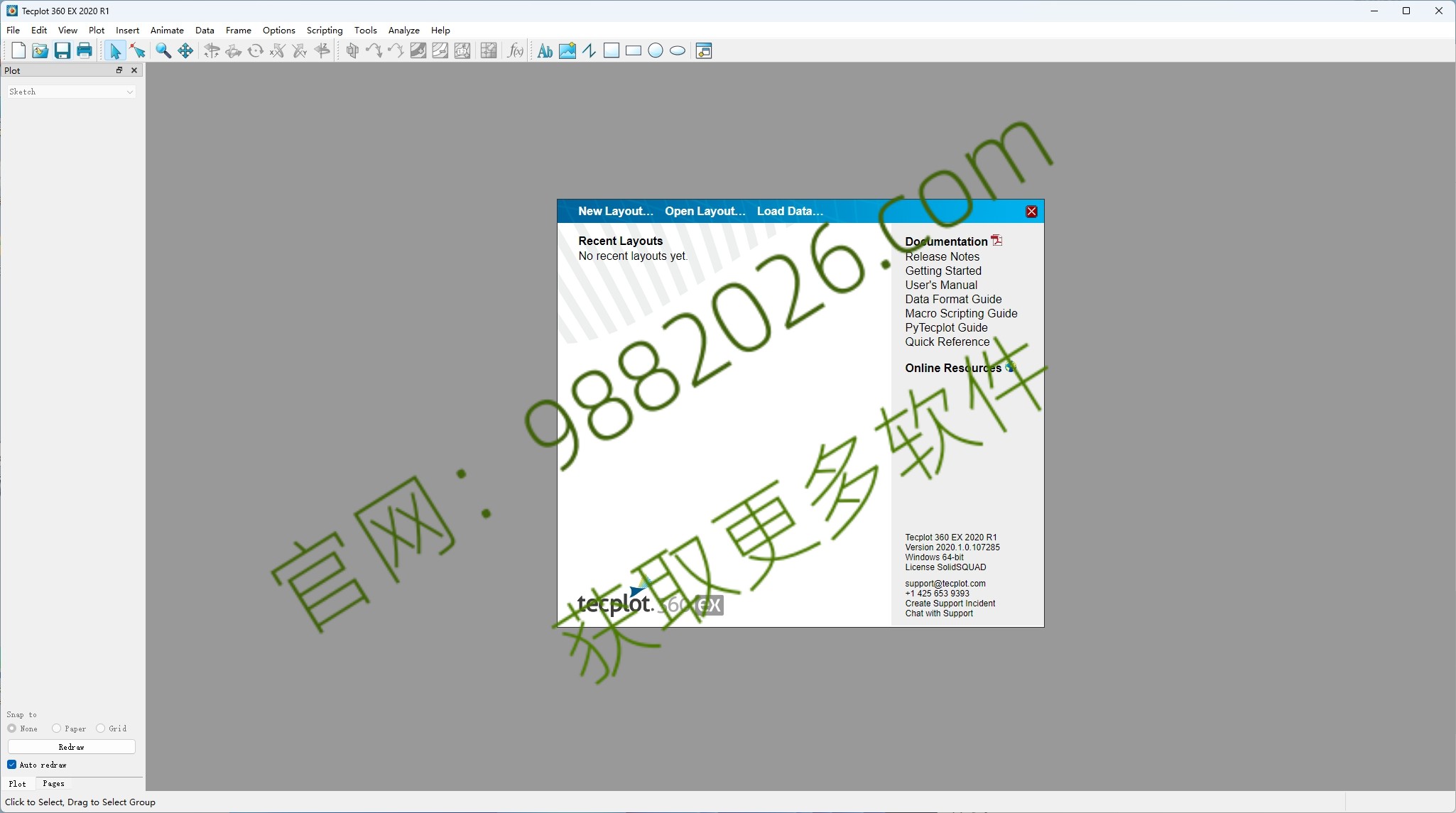Switch to the Pages sidebar tab

coord(53,784)
